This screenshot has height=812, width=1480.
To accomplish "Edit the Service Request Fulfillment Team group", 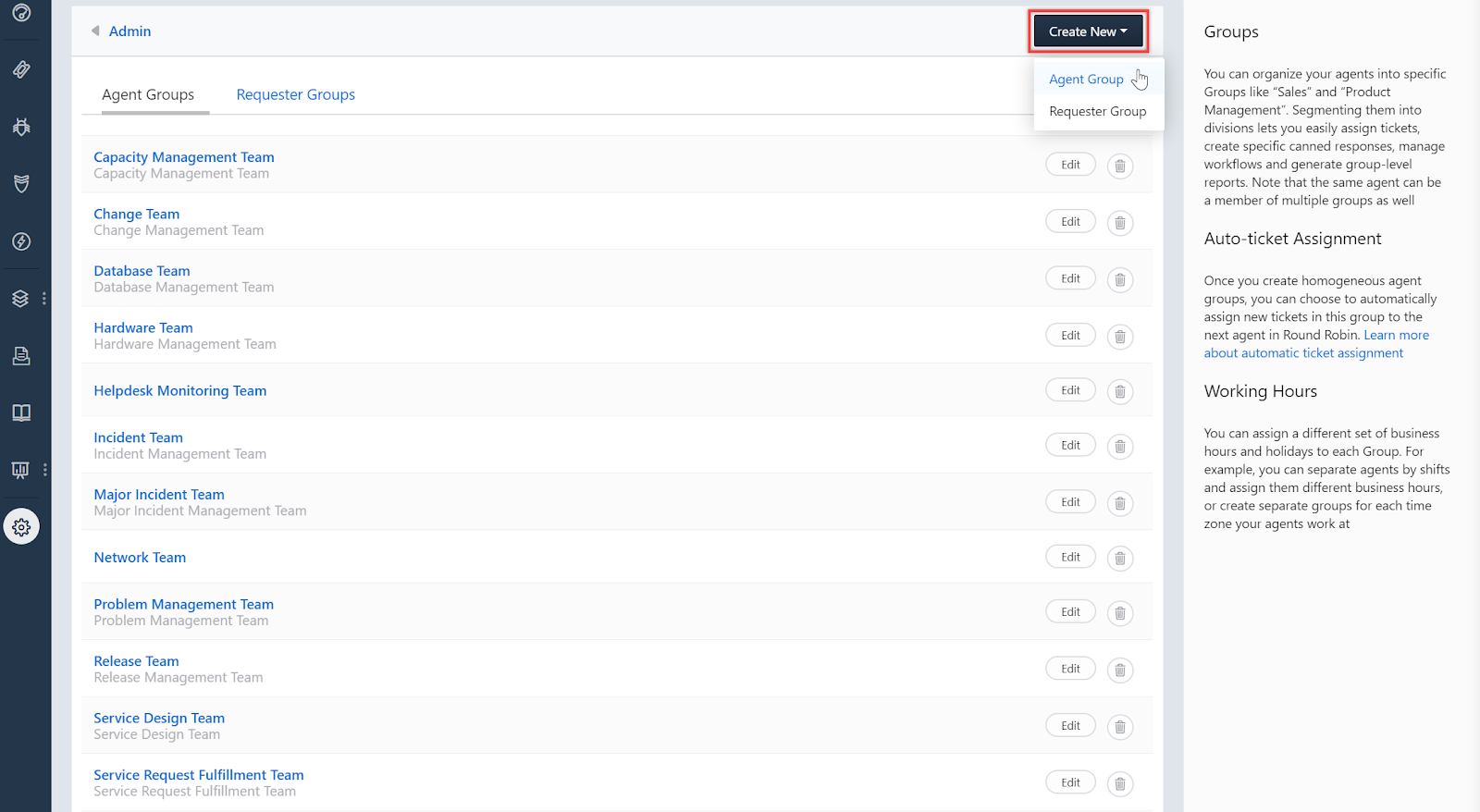I will [1070, 782].
